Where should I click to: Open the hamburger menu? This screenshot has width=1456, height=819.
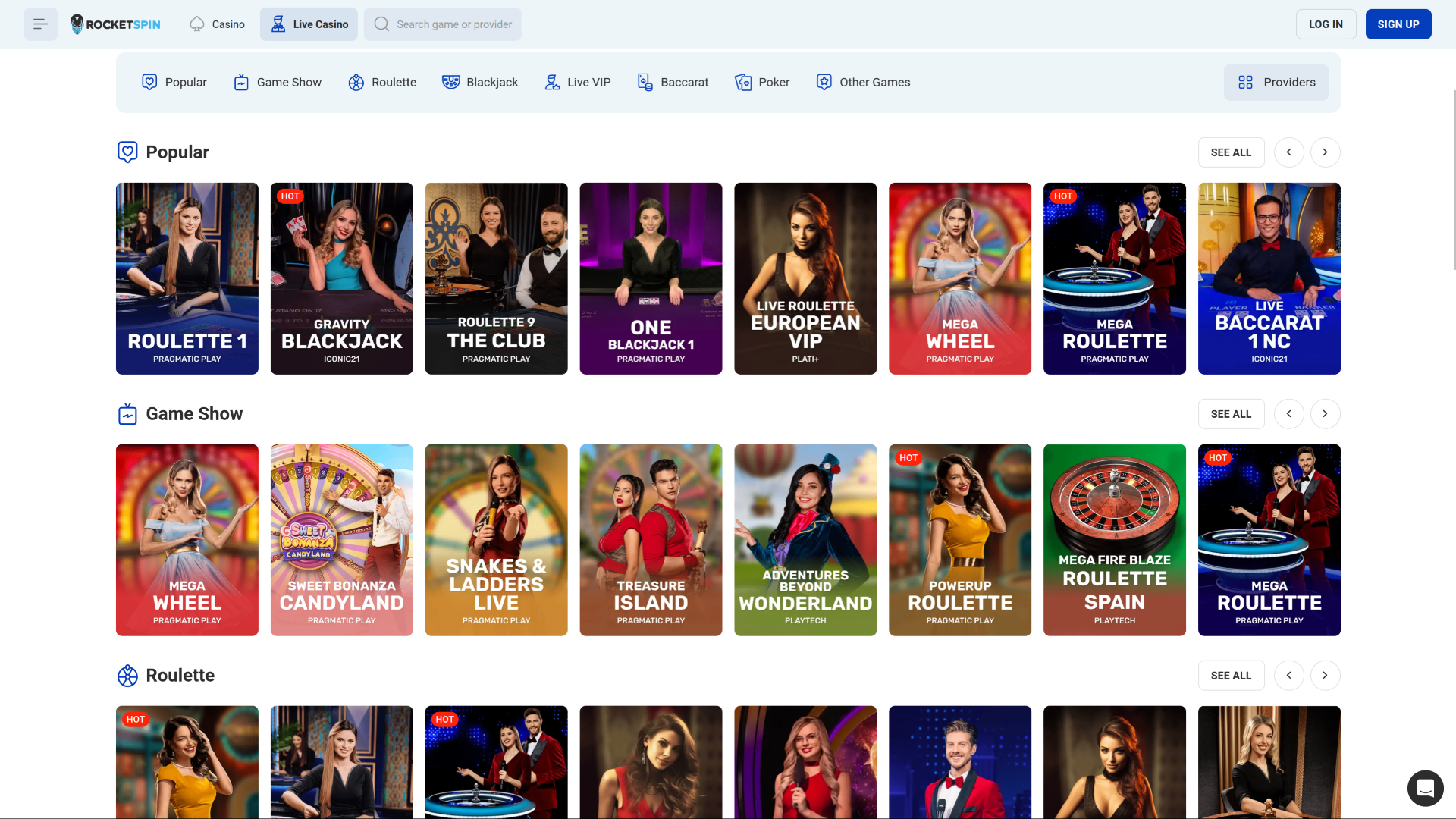[40, 24]
